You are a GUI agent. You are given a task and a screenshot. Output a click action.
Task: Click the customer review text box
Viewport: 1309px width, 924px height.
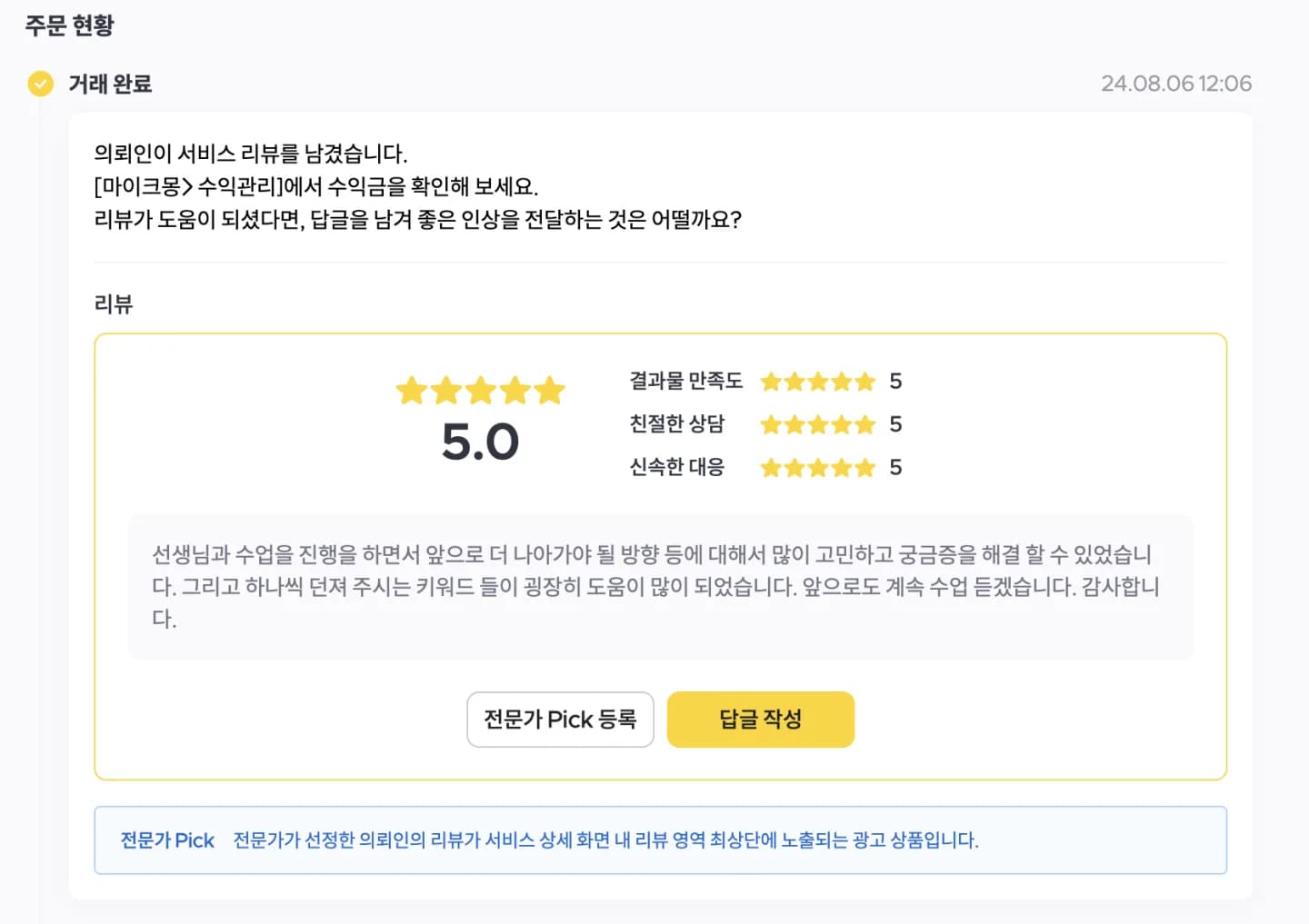click(x=661, y=587)
